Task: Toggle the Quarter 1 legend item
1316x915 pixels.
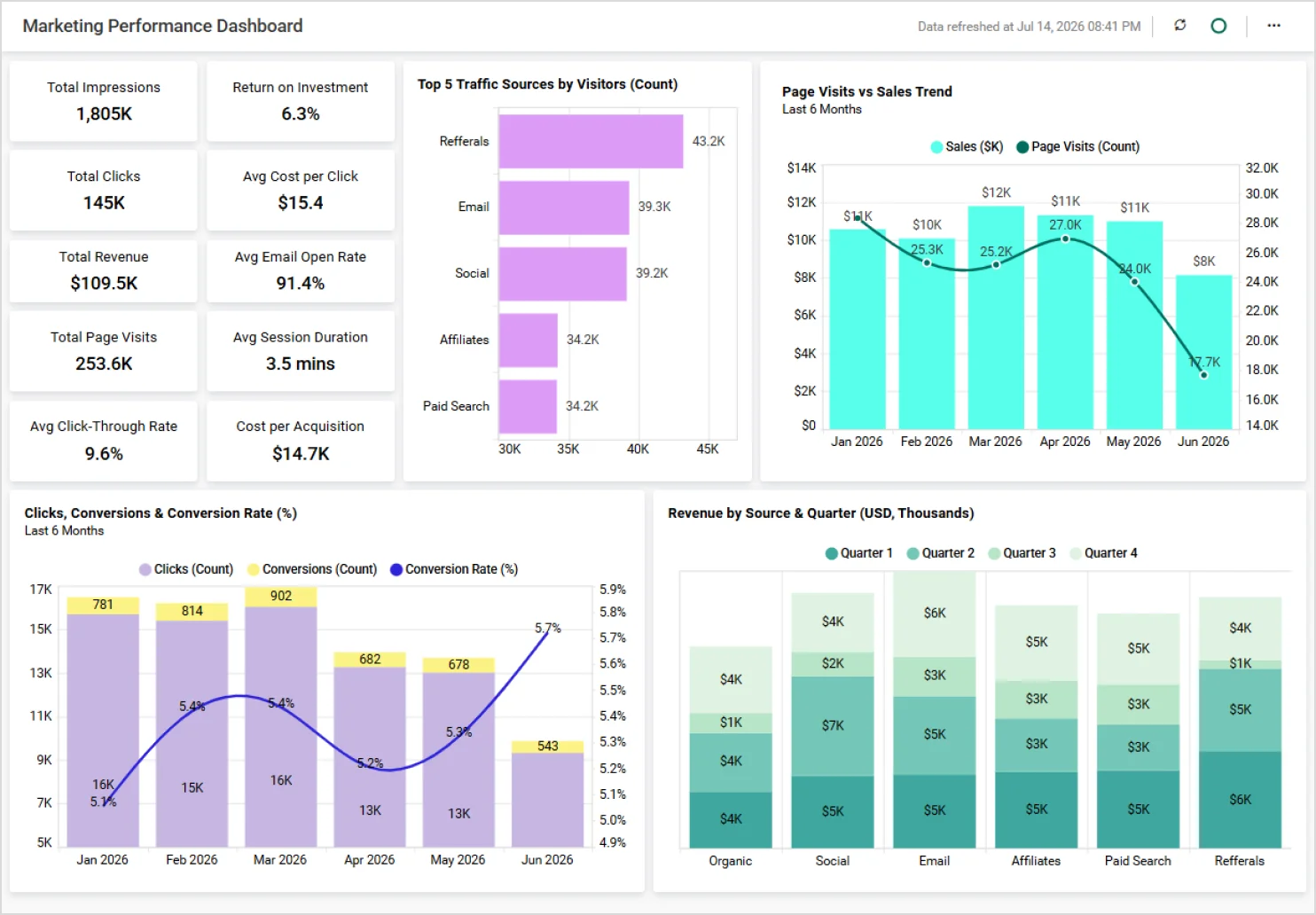Action: pyautogui.click(x=858, y=553)
